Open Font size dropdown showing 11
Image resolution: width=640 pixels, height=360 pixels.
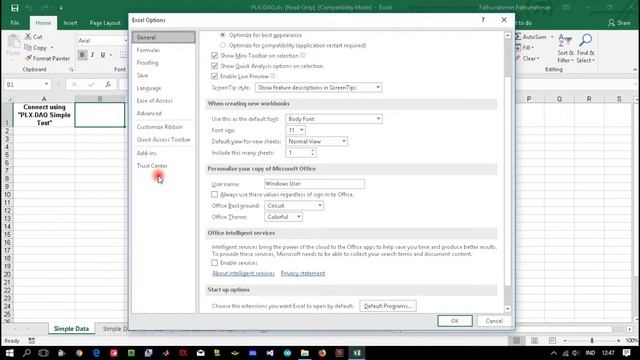pyautogui.click(x=295, y=130)
